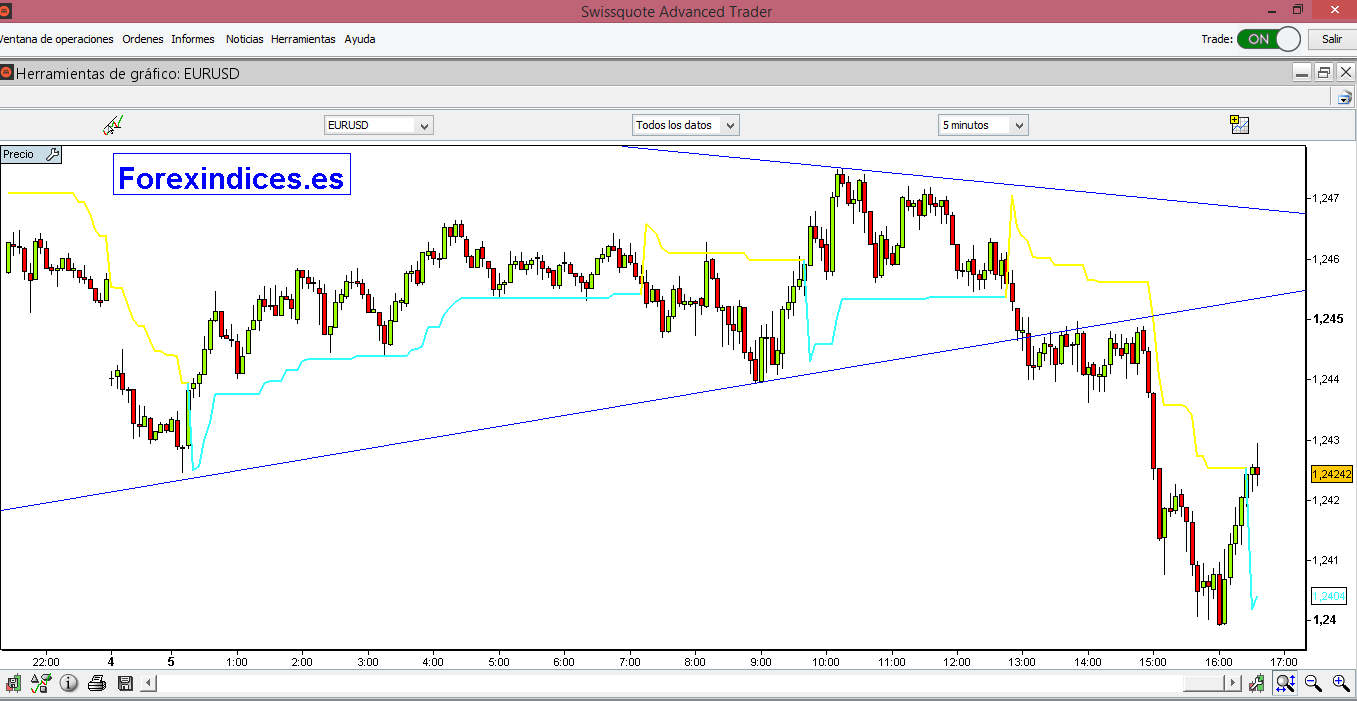
Task: Close the EURUSD chart sub-window
Action: (1346, 73)
